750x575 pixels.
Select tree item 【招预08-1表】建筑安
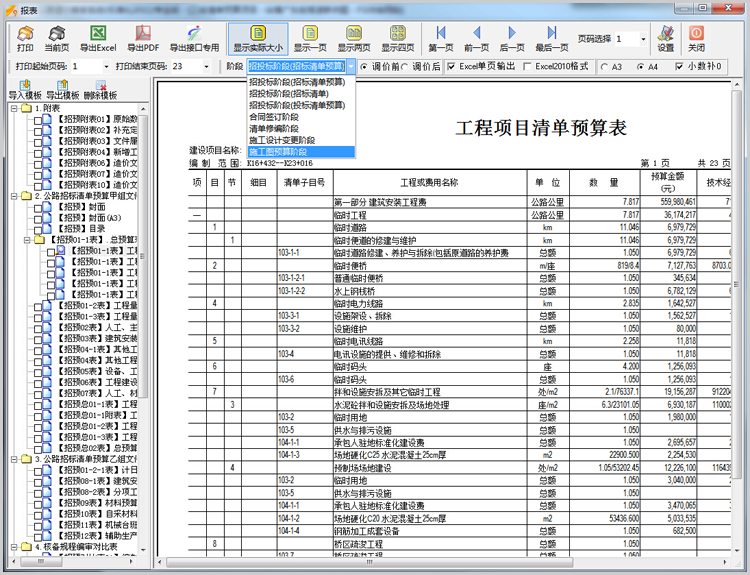(97, 481)
